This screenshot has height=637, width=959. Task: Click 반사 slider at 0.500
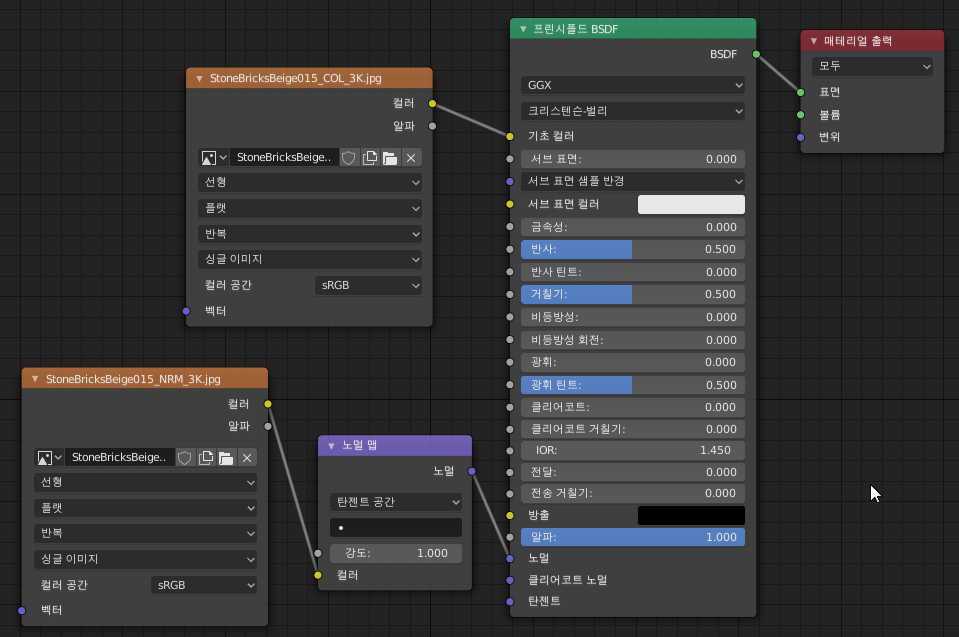pos(633,249)
